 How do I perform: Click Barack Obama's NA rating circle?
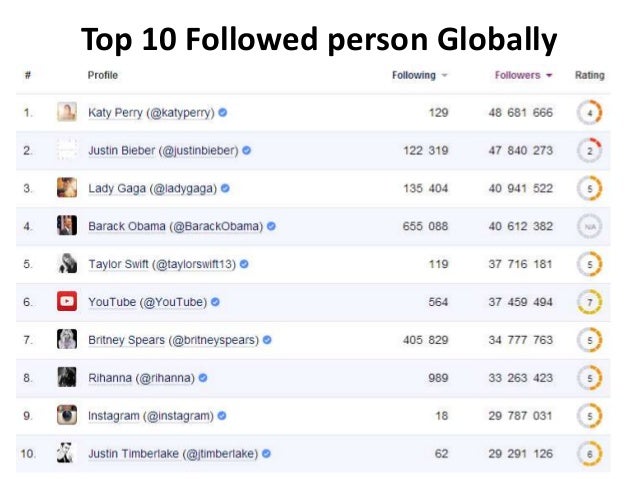click(x=590, y=226)
